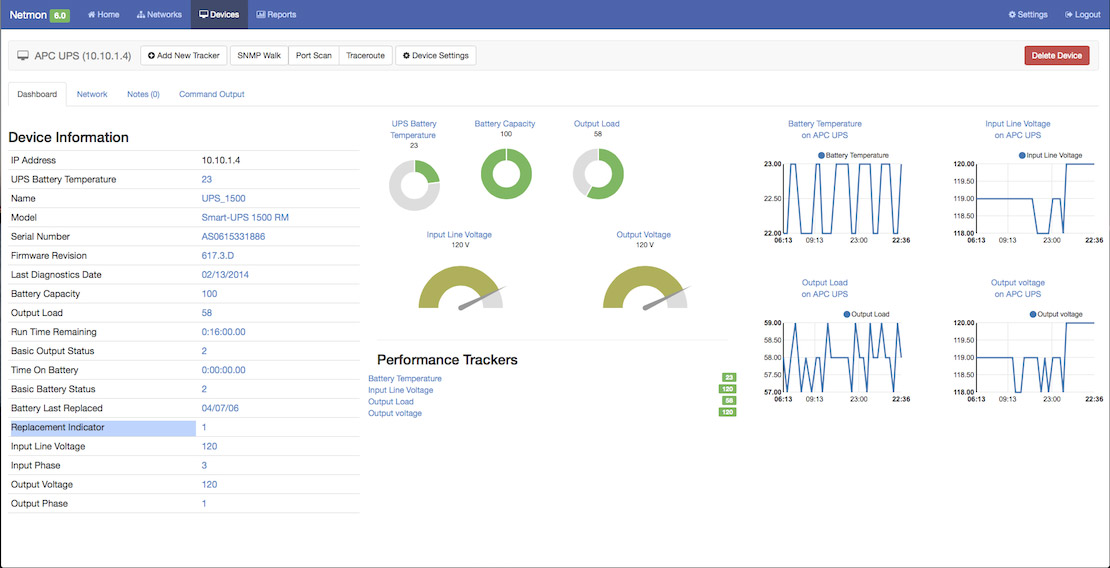Image resolution: width=1110 pixels, height=568 pixels.
Task: Click Output Load on APC UPS chart title
Action: tap(825, 288)
